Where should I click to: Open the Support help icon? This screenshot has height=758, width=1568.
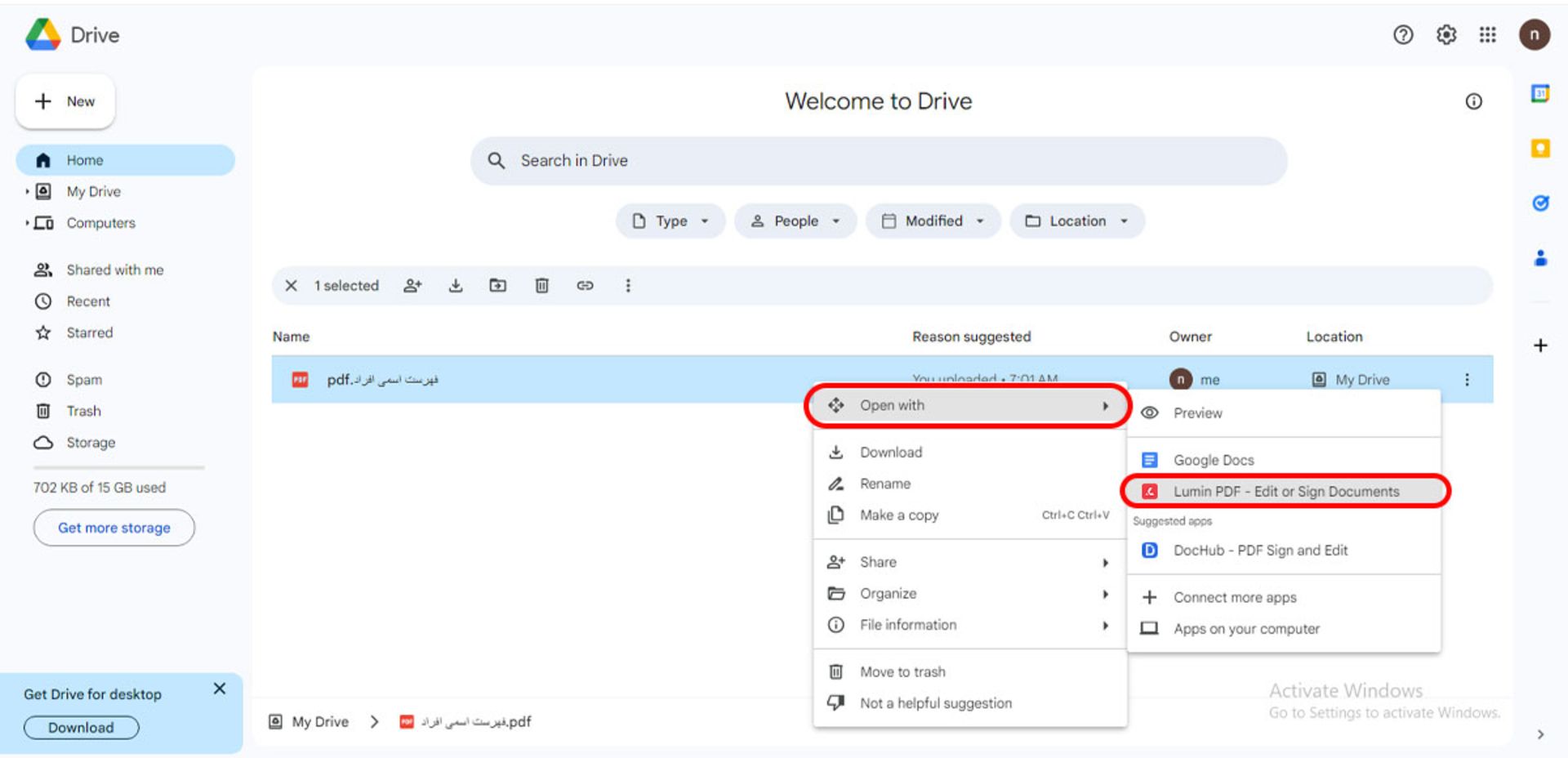point(1403,35)
